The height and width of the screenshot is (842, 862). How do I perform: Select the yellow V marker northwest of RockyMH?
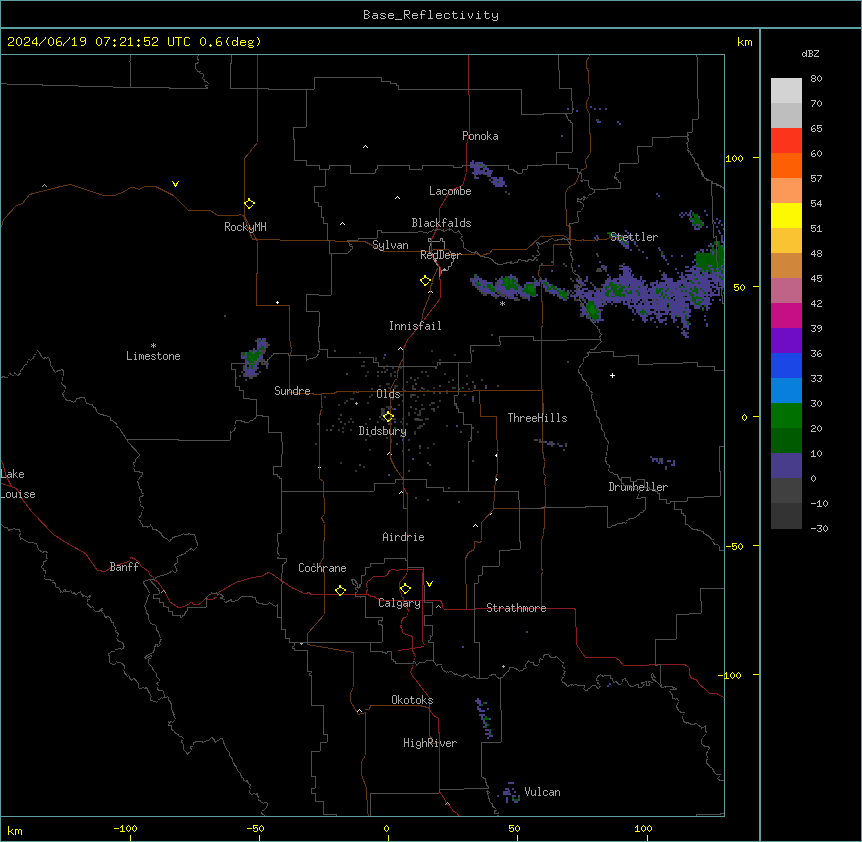pyautogui.click(x=175, y=184)
